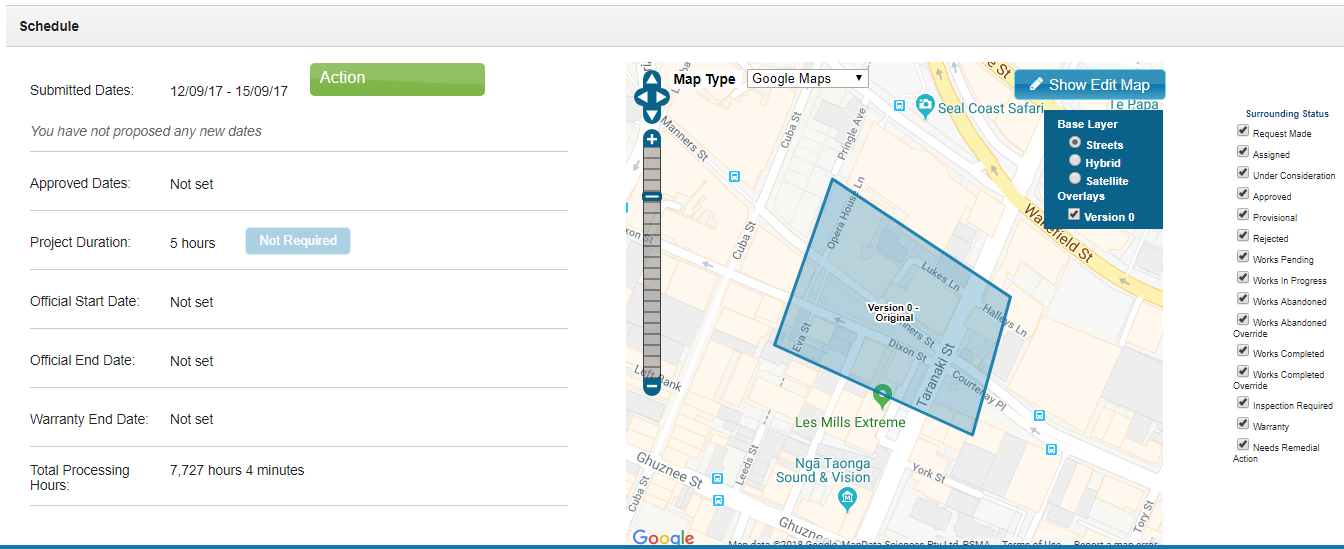Pan the map right with the arrow control
This screenshot has width=1344, height=549.
[x=661, y=97]
